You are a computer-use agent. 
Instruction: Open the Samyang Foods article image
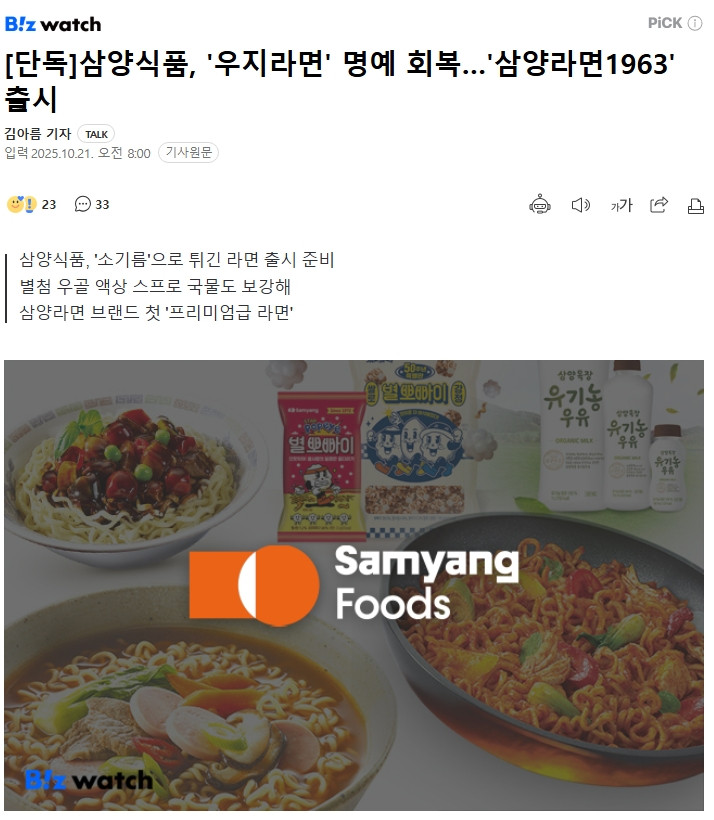click(x=354, y=585)
